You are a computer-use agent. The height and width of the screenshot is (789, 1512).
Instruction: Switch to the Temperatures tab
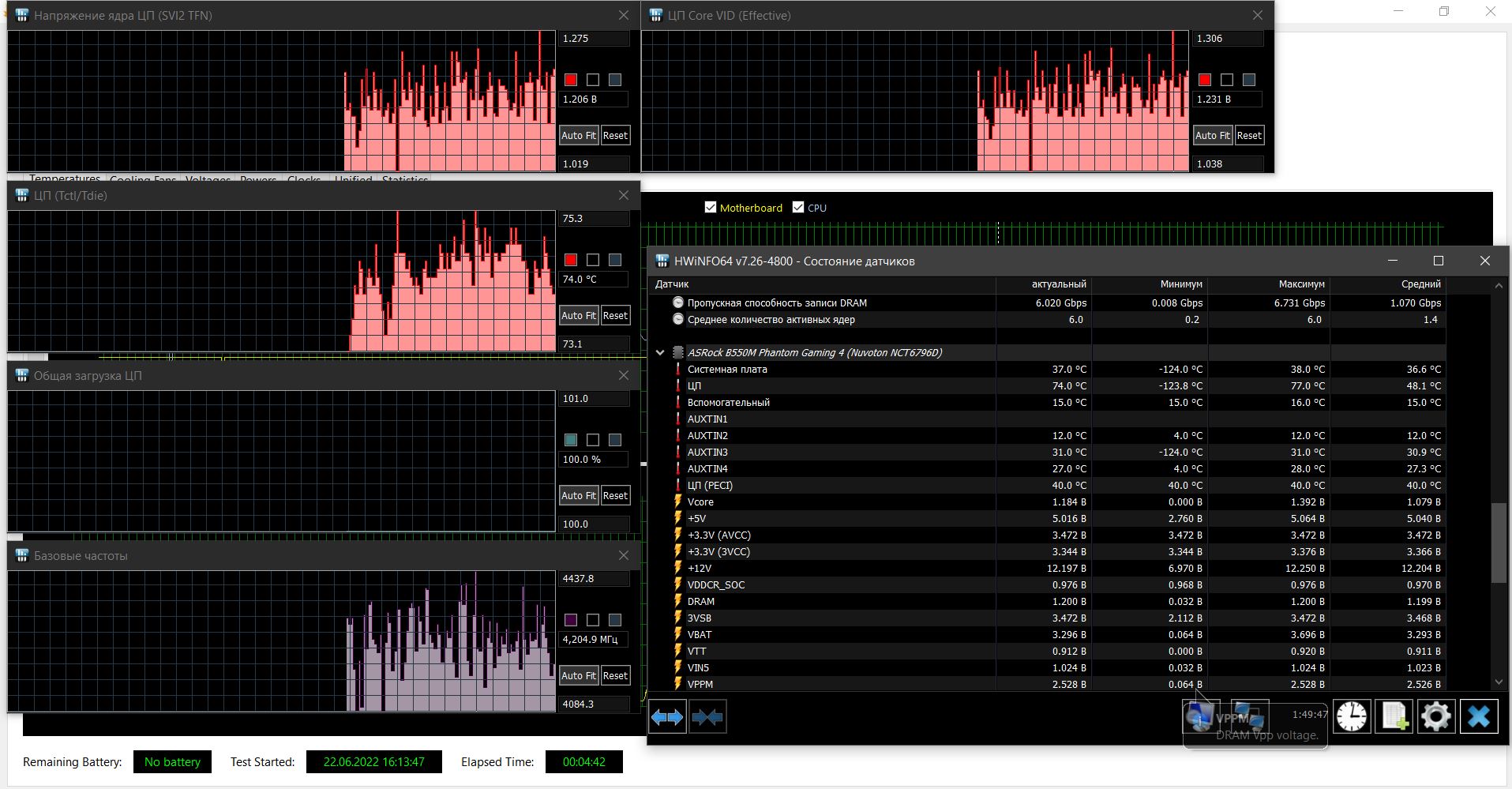[x=65, y=178]
